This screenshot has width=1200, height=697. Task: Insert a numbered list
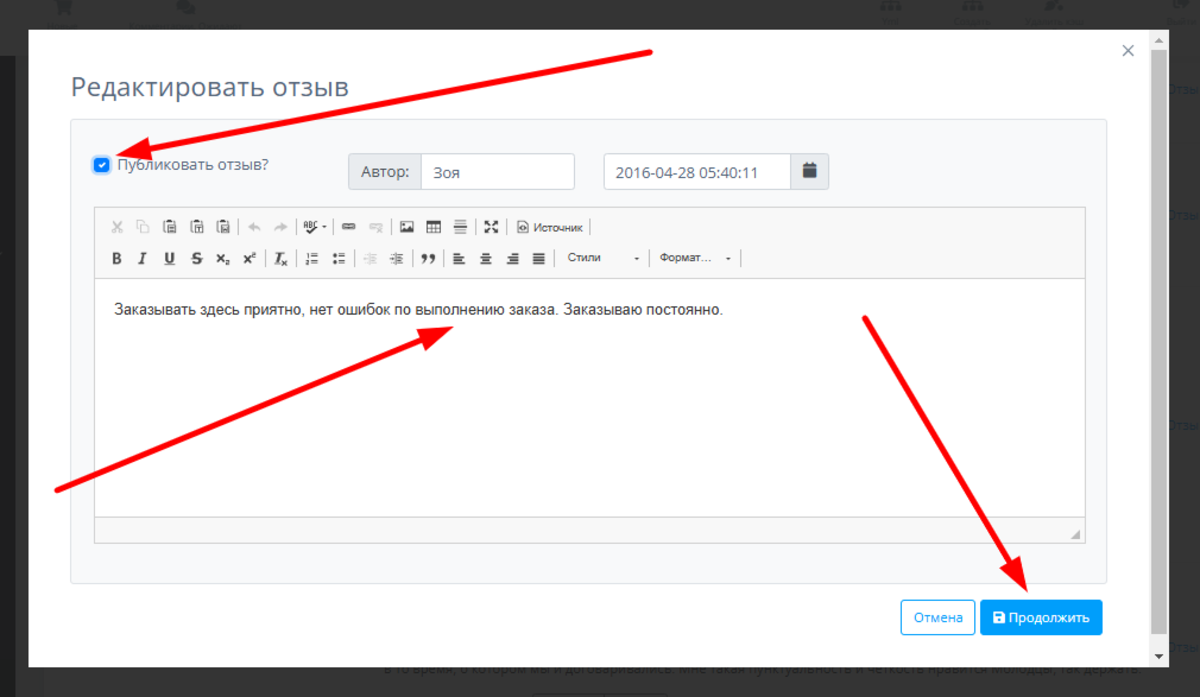point(312,258)
